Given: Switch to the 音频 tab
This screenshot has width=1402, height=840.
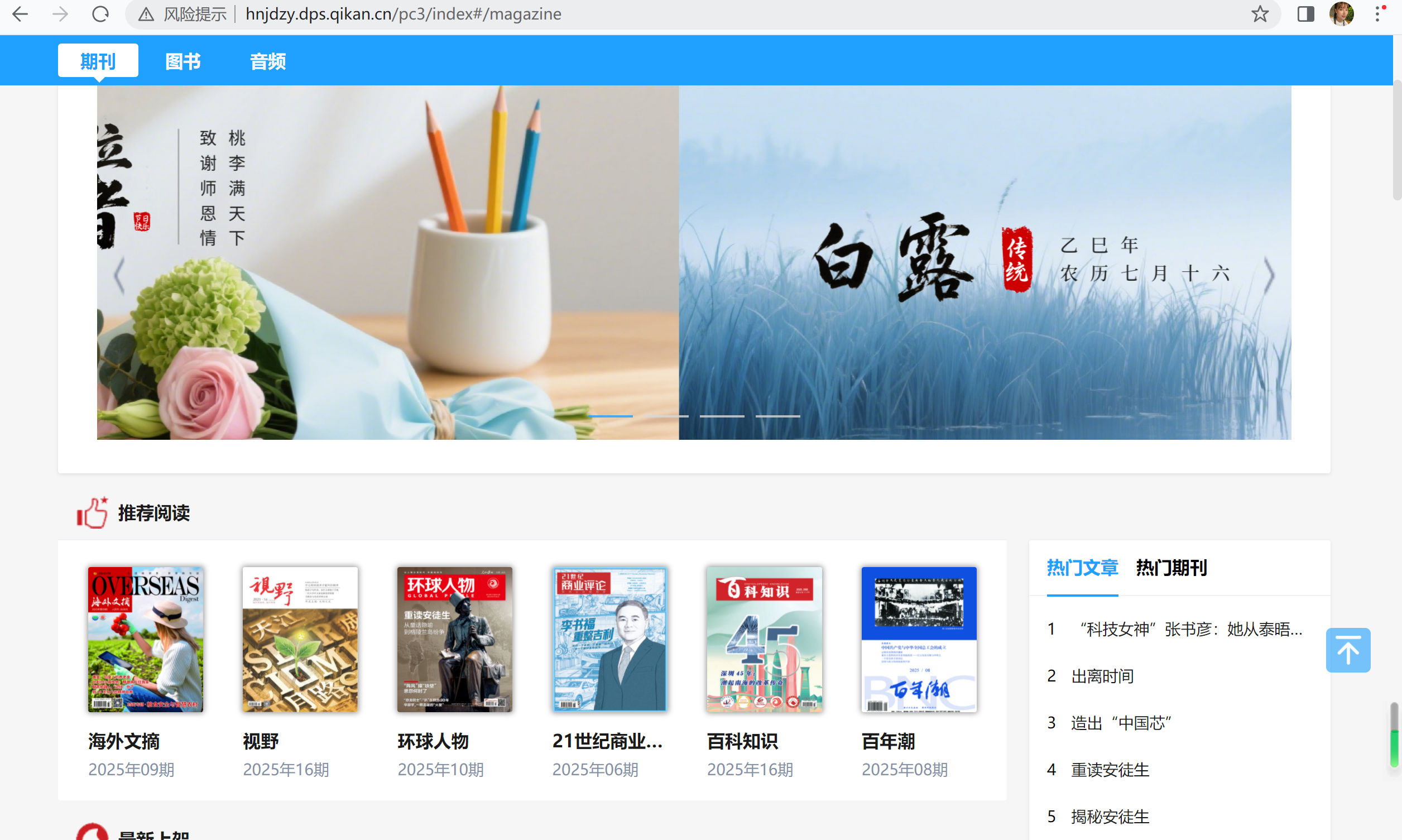Looking at the screenshot, I should pos(268,61).
